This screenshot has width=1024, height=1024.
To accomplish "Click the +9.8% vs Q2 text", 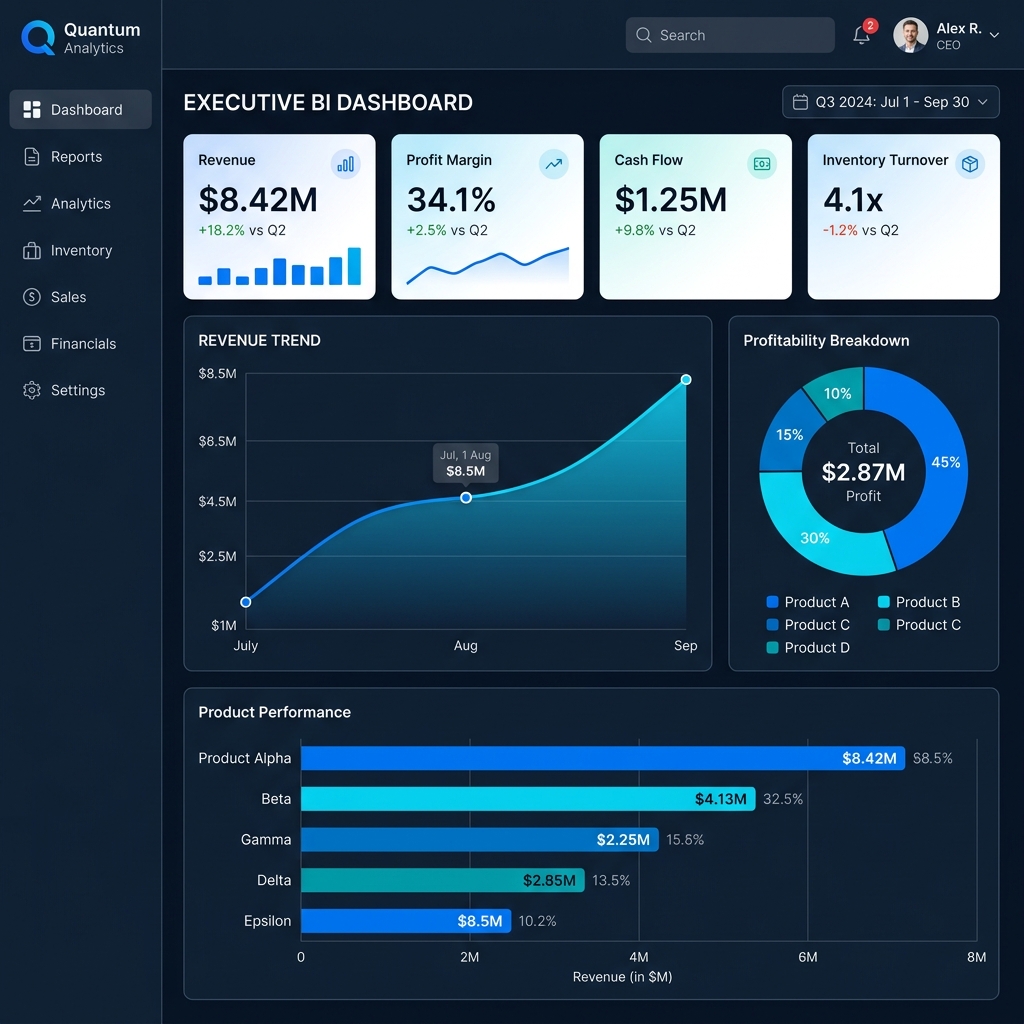I will pos(655,230).
